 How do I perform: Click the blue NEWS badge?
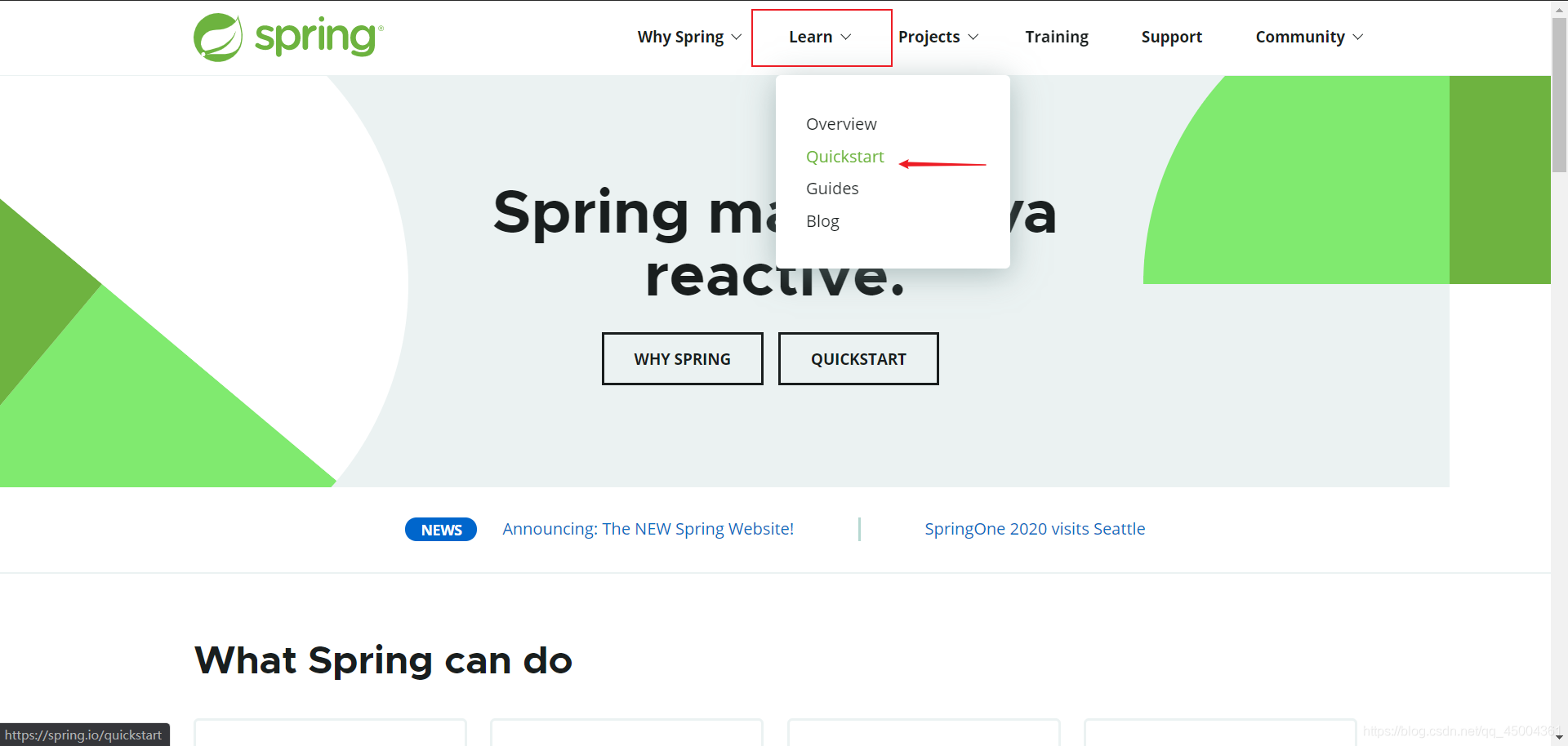click(441, 530)
